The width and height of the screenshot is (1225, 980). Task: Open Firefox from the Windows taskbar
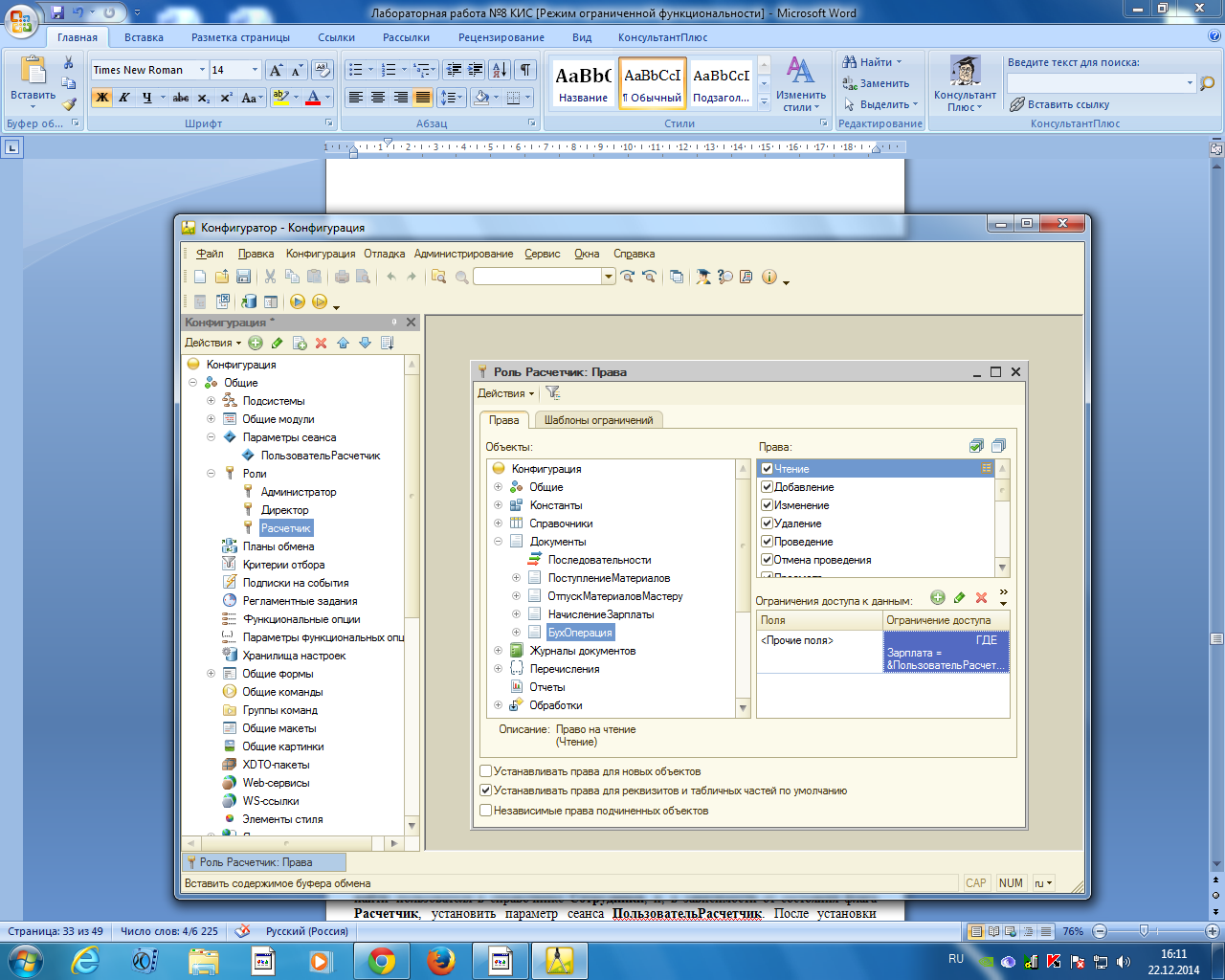441,960
